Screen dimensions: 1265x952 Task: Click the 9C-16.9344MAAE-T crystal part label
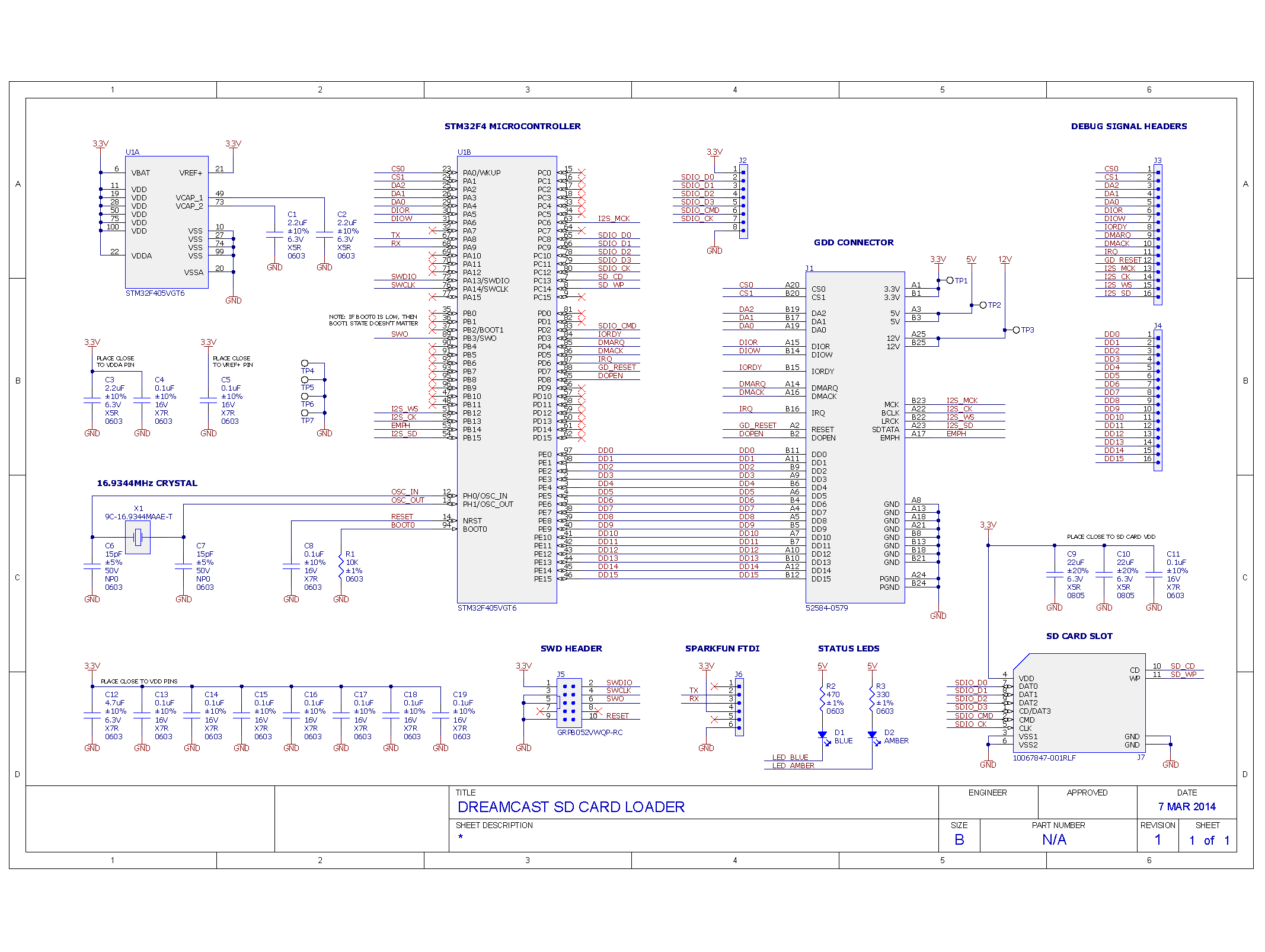139,517
